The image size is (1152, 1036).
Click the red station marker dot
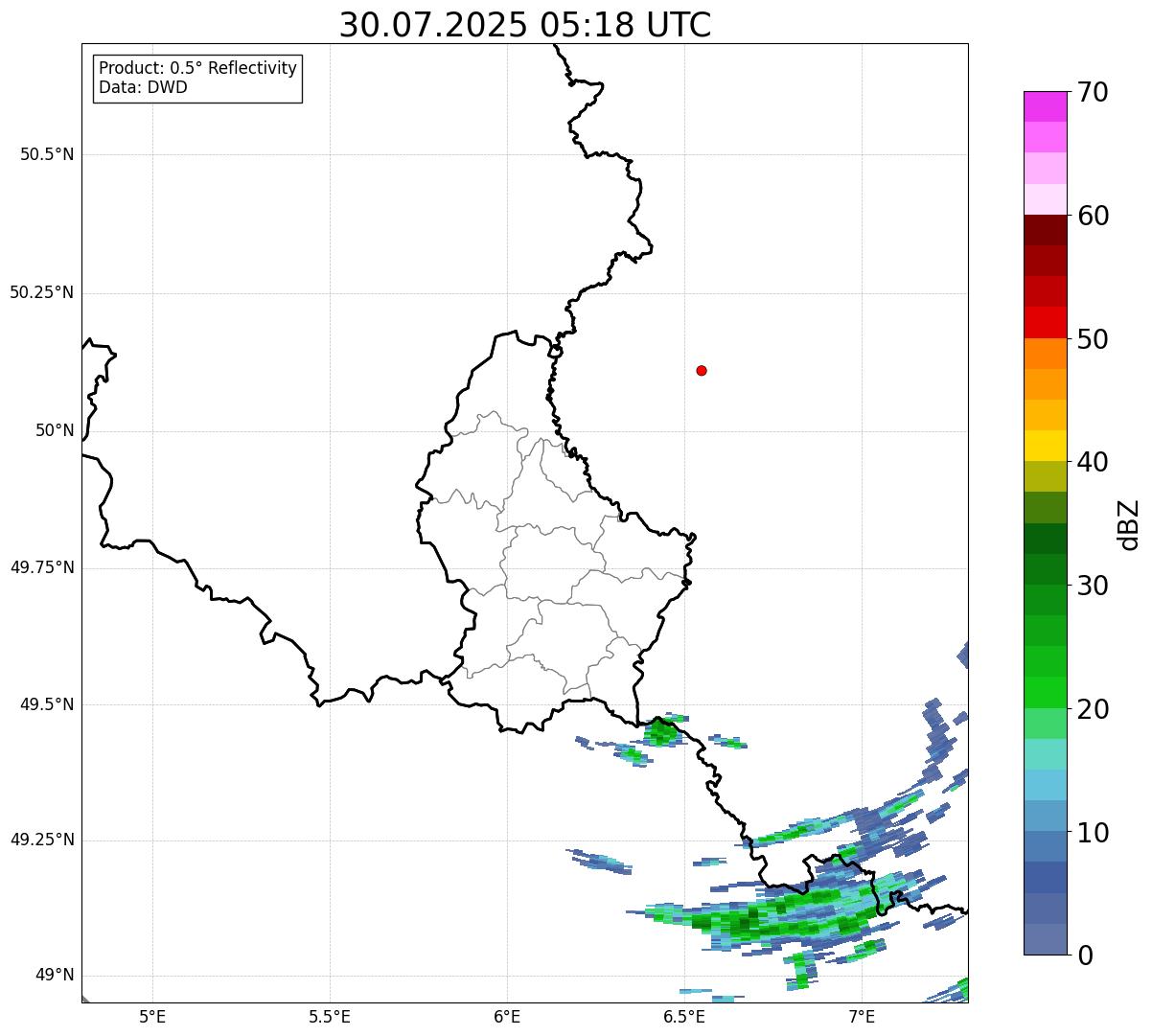pos(702,370)
